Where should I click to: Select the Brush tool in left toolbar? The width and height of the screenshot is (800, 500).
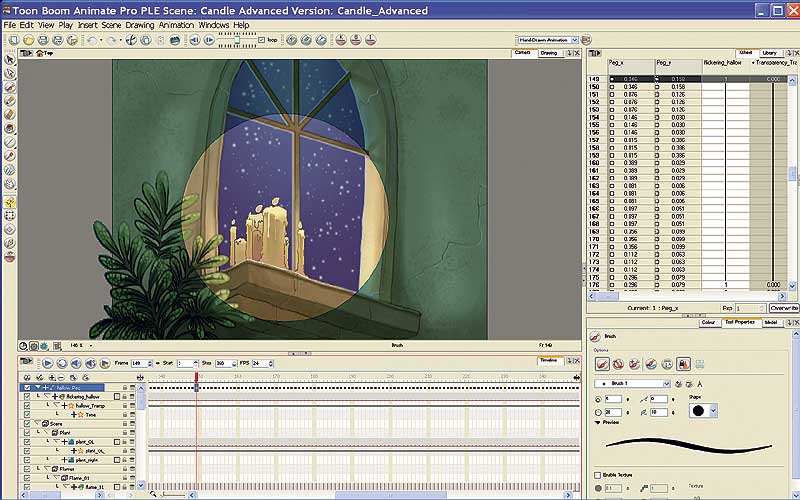(x=10, y=87)
